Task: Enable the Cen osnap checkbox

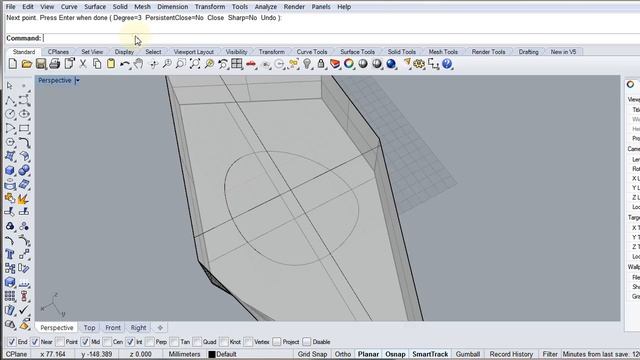Action: pos(107,342)
